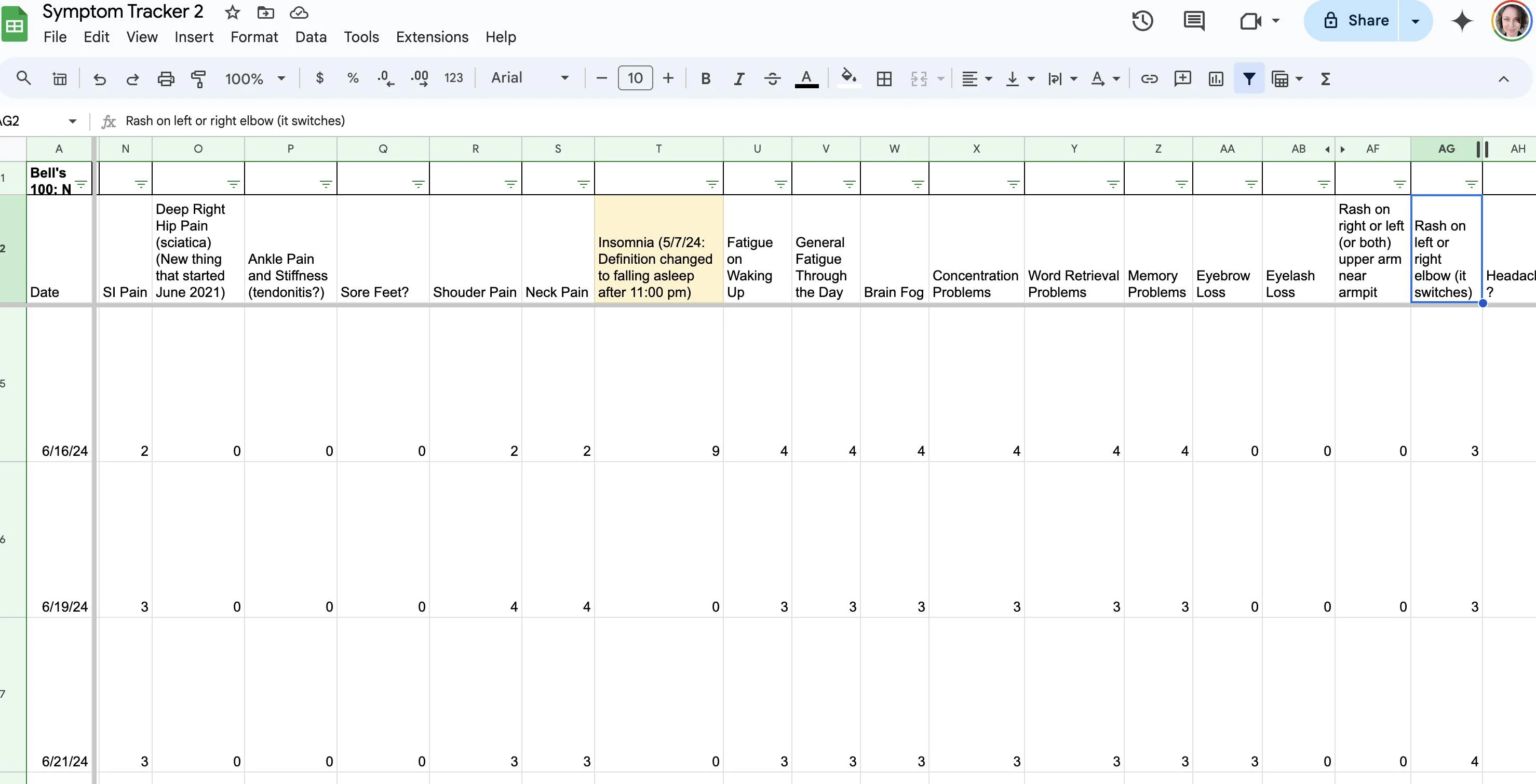Toggle bold formatting

[705, 78]
